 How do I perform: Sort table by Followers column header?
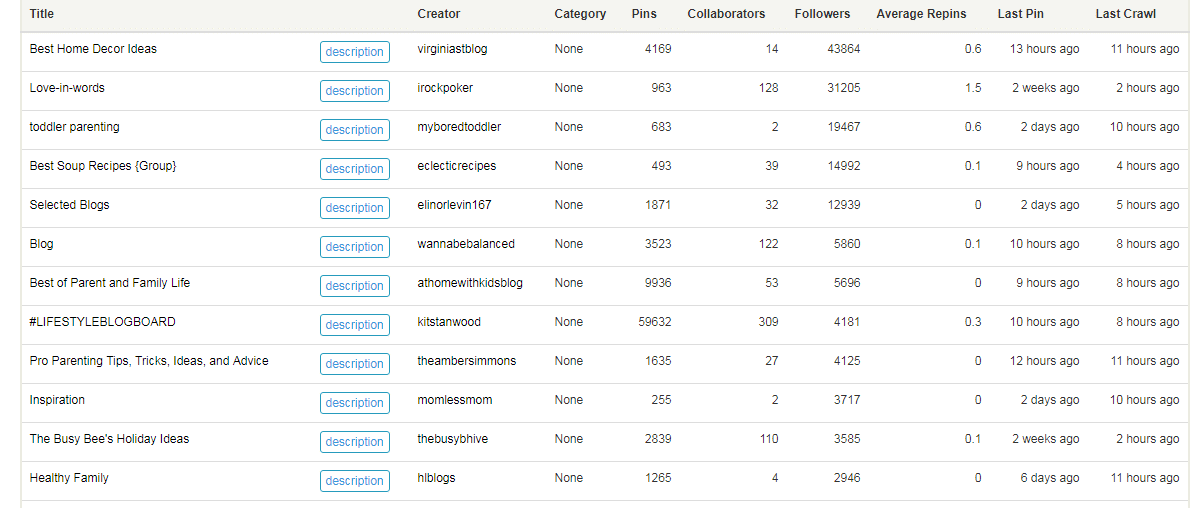point(822,14)
